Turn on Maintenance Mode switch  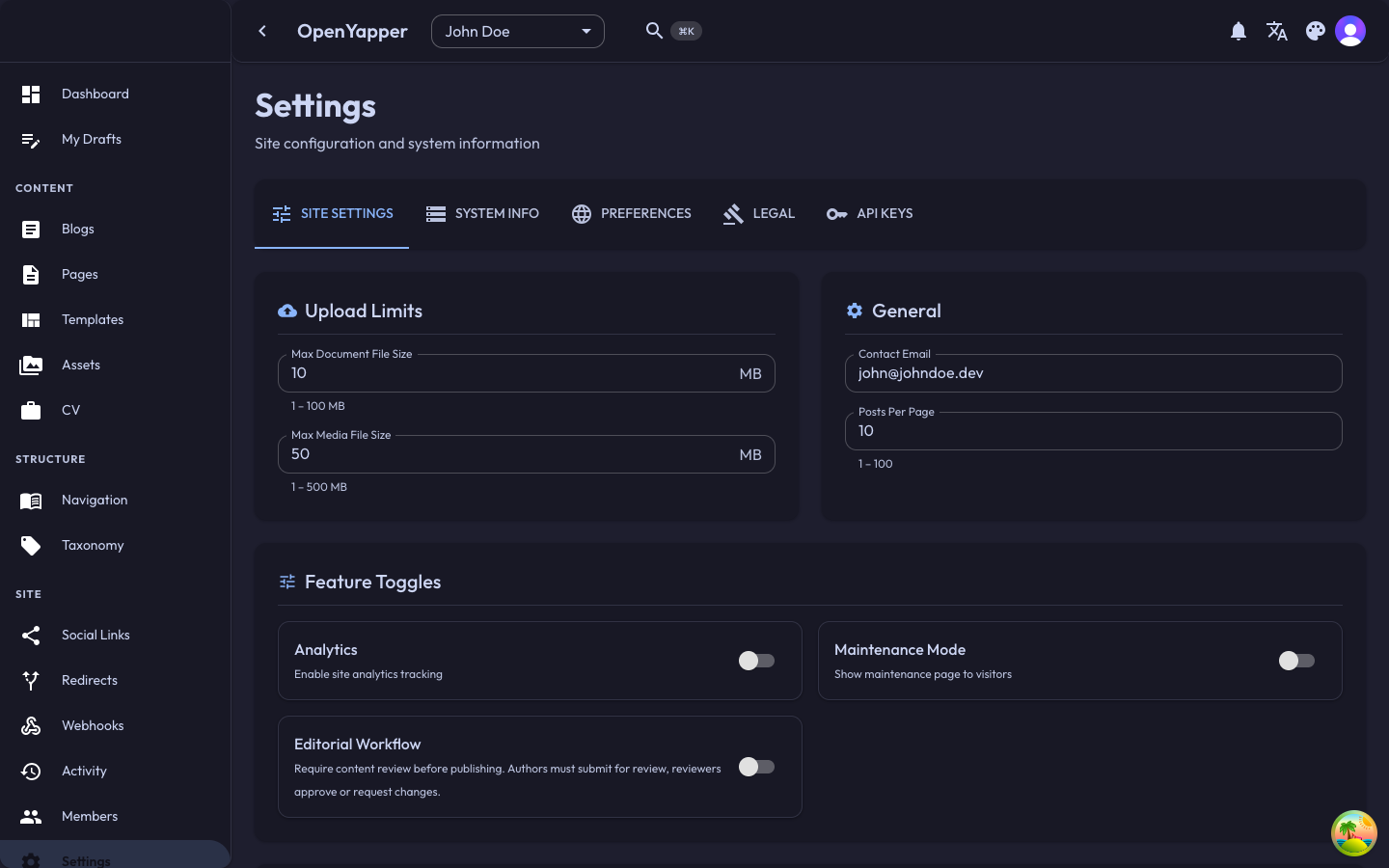click(1295, 661)
